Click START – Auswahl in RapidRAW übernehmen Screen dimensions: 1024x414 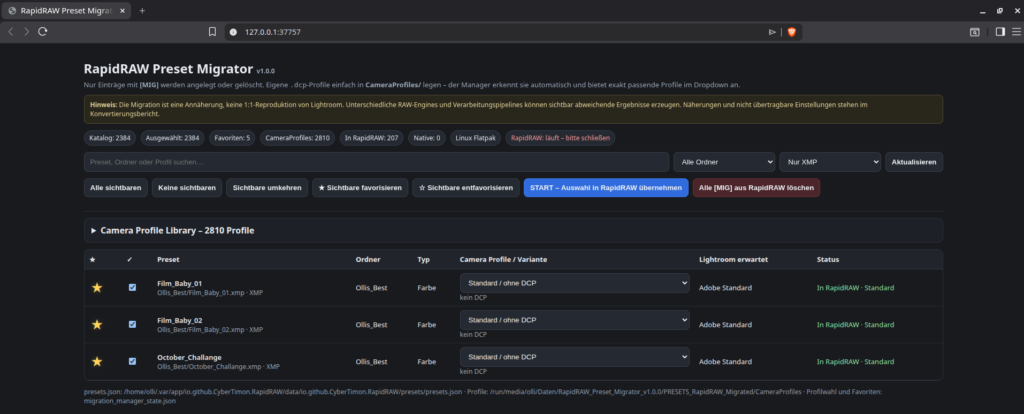click(x=606, y=188)
